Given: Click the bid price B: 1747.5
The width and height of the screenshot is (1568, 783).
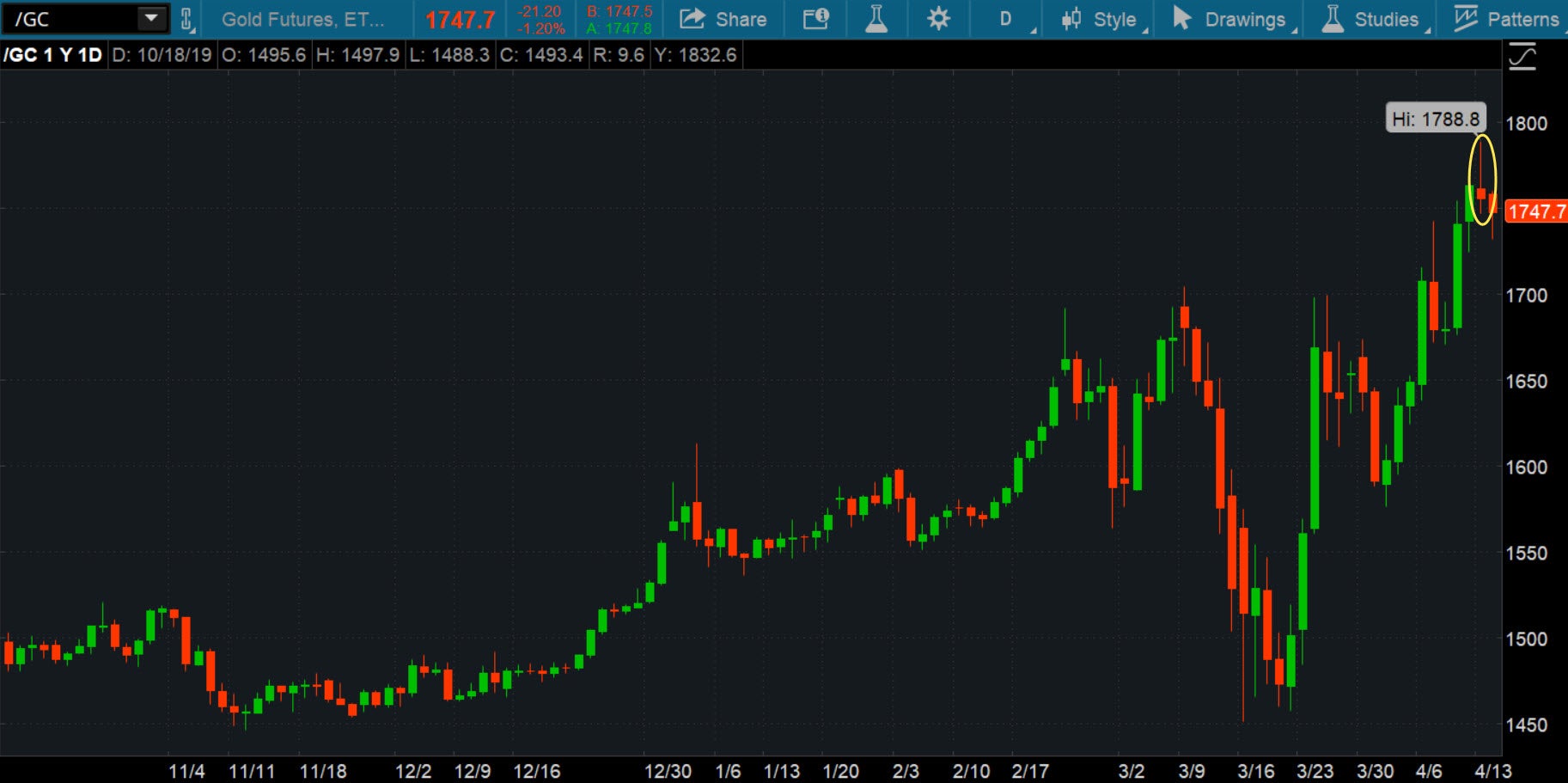Looking at the screenshot, I should pos(619,11).
